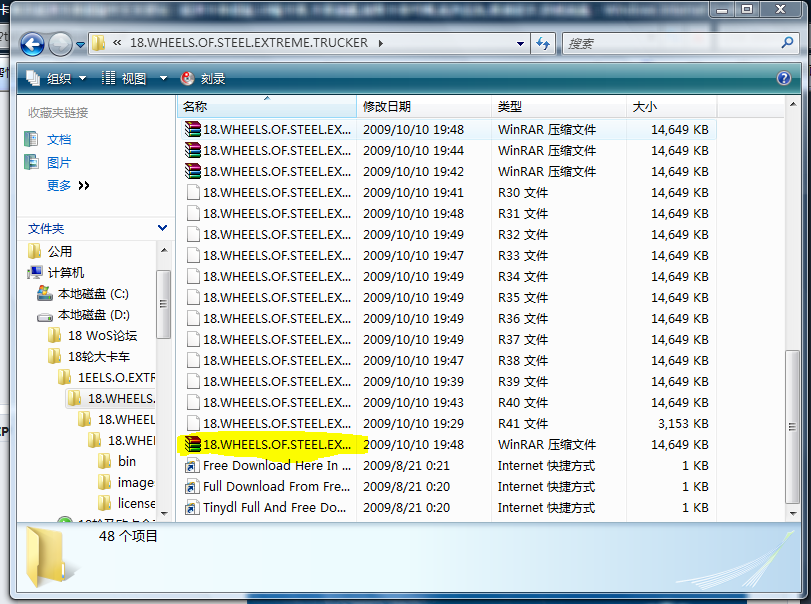Select the R37 file icon

click(x=192, y=340)
